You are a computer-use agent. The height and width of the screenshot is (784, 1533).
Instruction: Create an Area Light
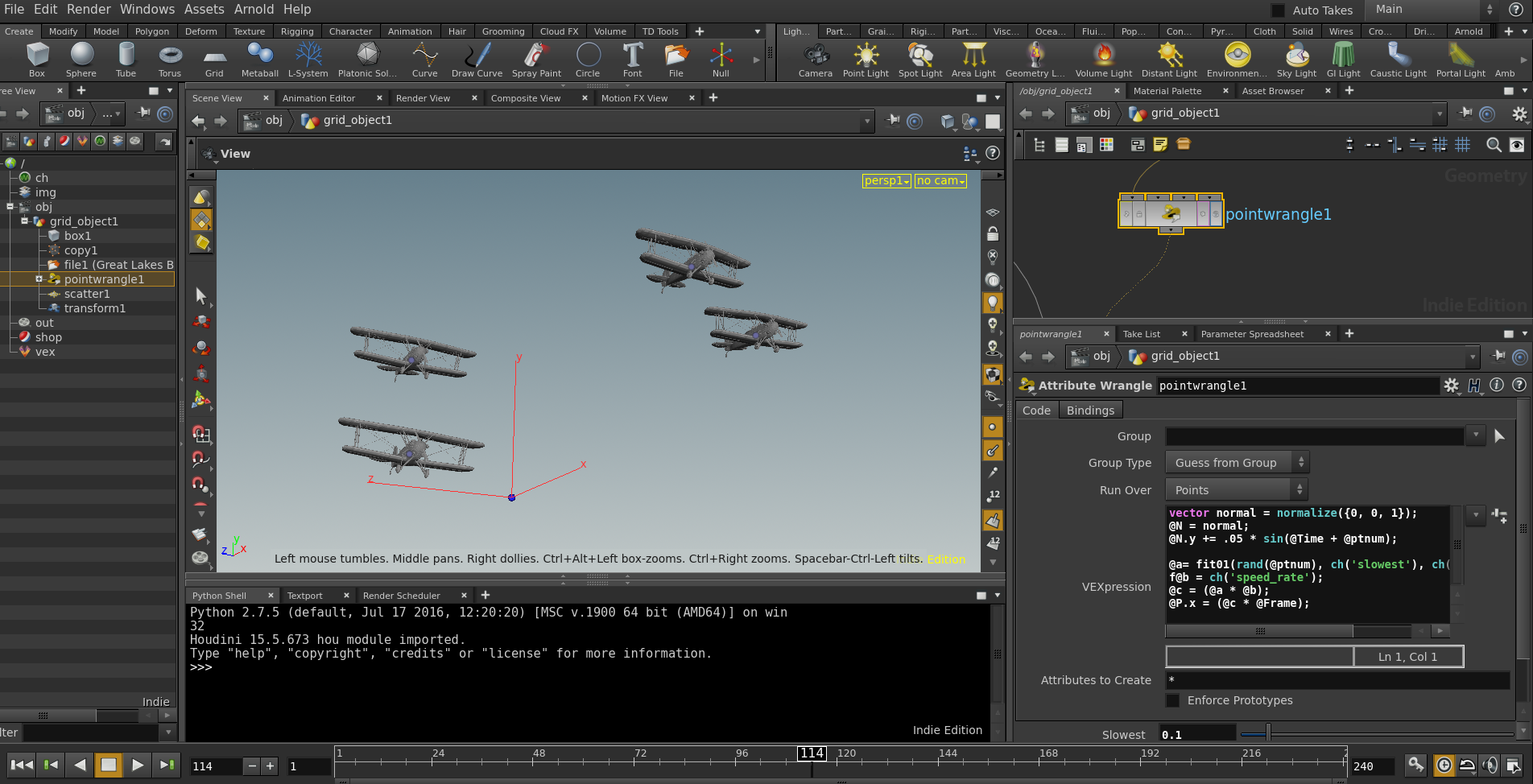click(x=973, y=60)
